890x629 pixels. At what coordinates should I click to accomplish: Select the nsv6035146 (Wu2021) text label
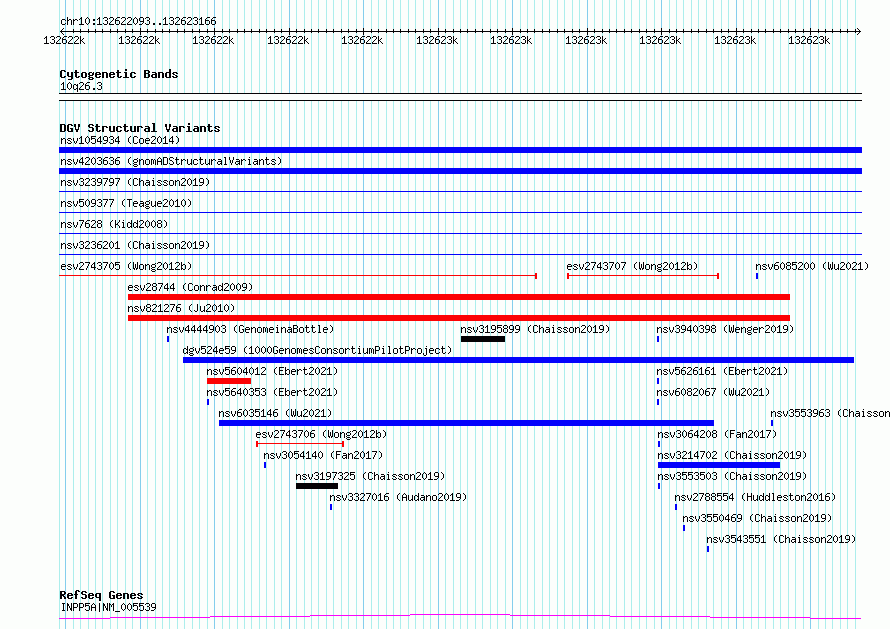tap(275, 413)
